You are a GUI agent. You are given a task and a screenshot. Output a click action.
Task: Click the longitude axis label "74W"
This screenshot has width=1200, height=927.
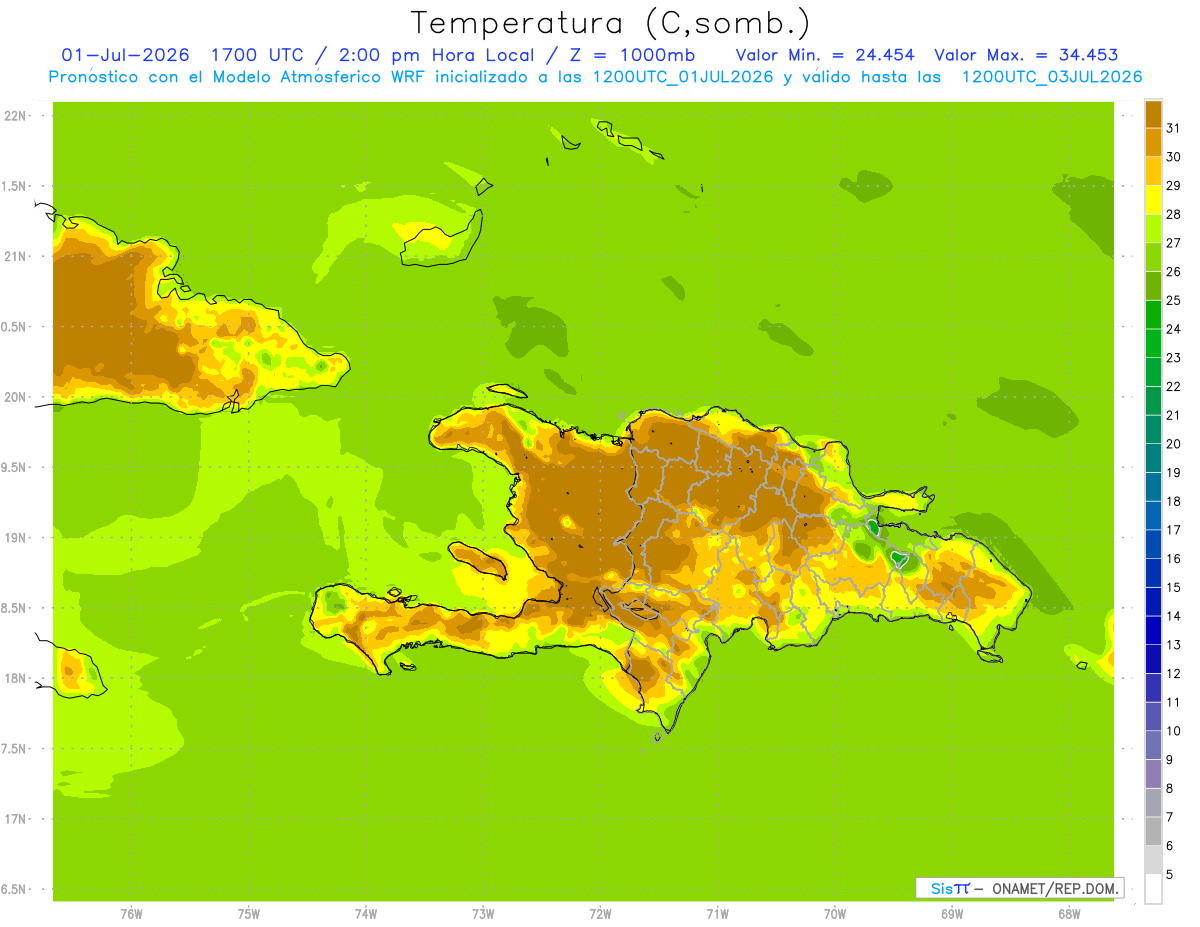pyautogui.click(x=365, y=914)
